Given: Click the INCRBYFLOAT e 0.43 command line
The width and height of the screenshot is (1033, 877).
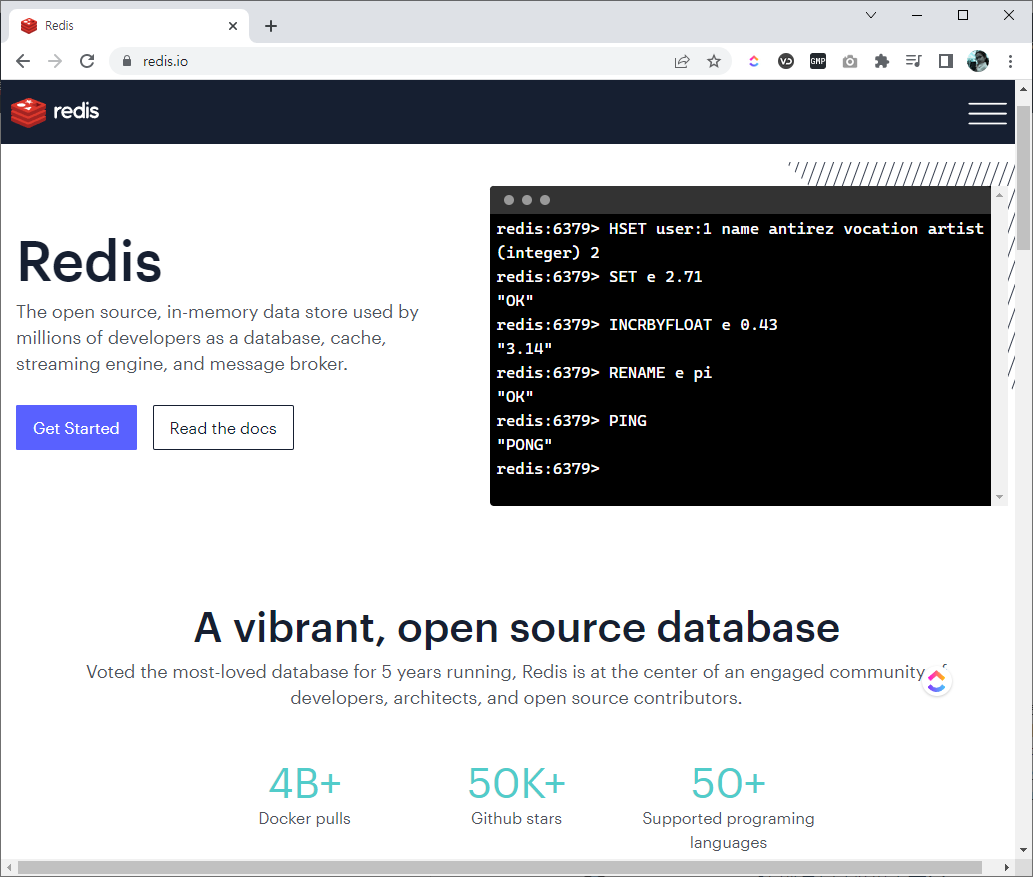Looking at the screenshot, I should point(636,325).
